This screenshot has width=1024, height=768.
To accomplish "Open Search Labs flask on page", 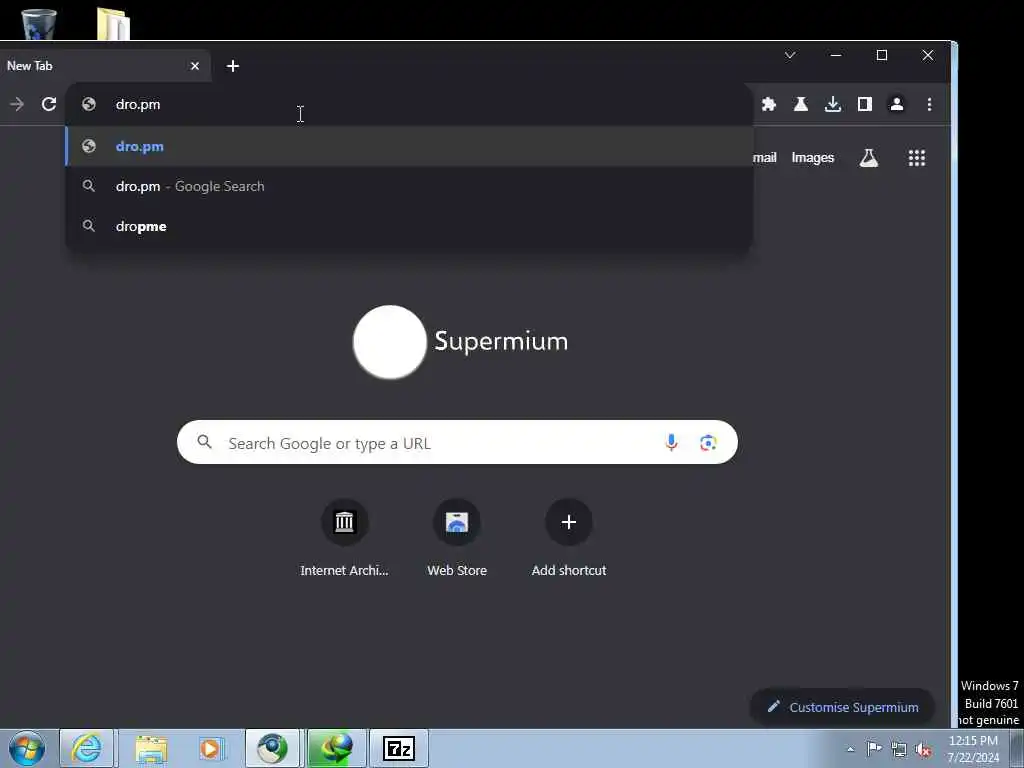I will coord(869,158).
